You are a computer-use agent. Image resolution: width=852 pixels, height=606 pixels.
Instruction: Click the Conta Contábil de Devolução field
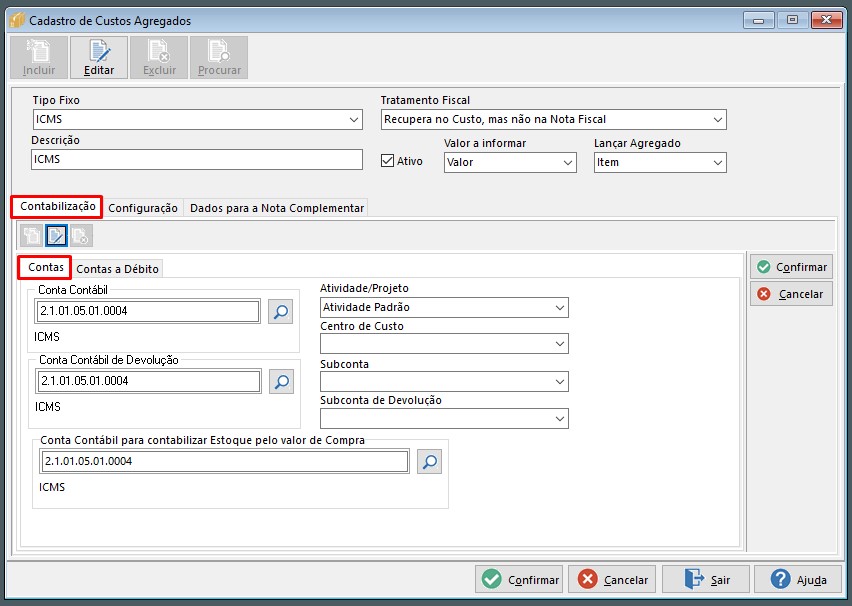click(x=148, y=382)
